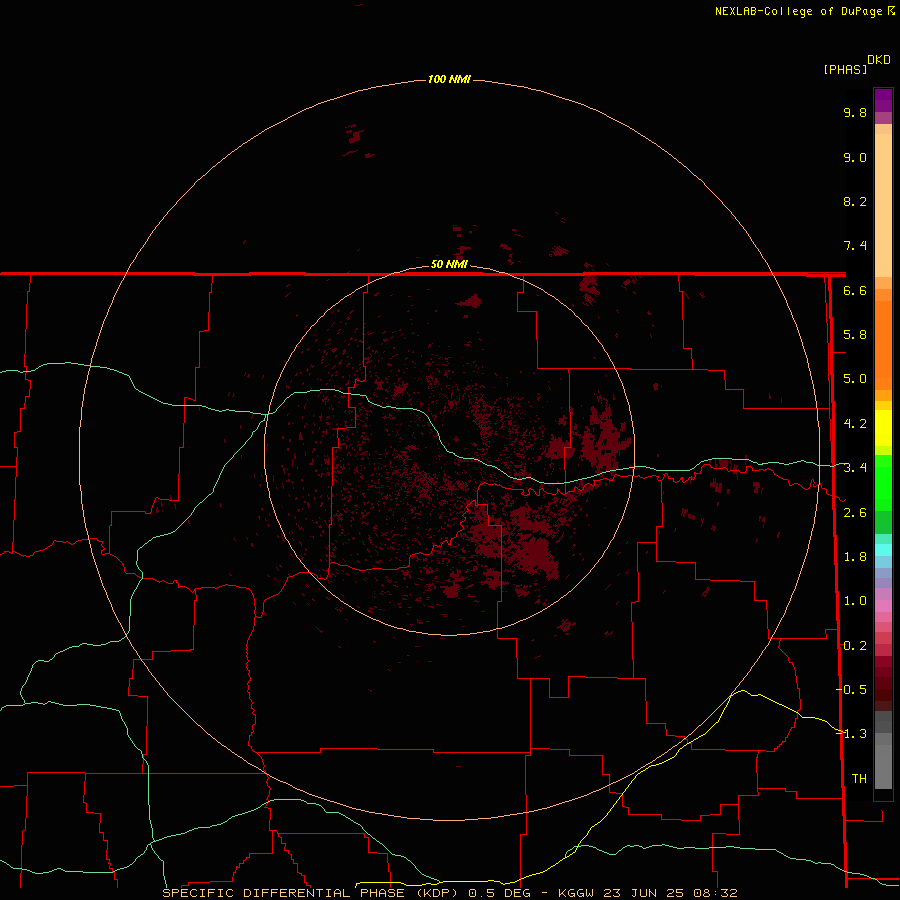Click the 1.8 scale label

(855, 557)
